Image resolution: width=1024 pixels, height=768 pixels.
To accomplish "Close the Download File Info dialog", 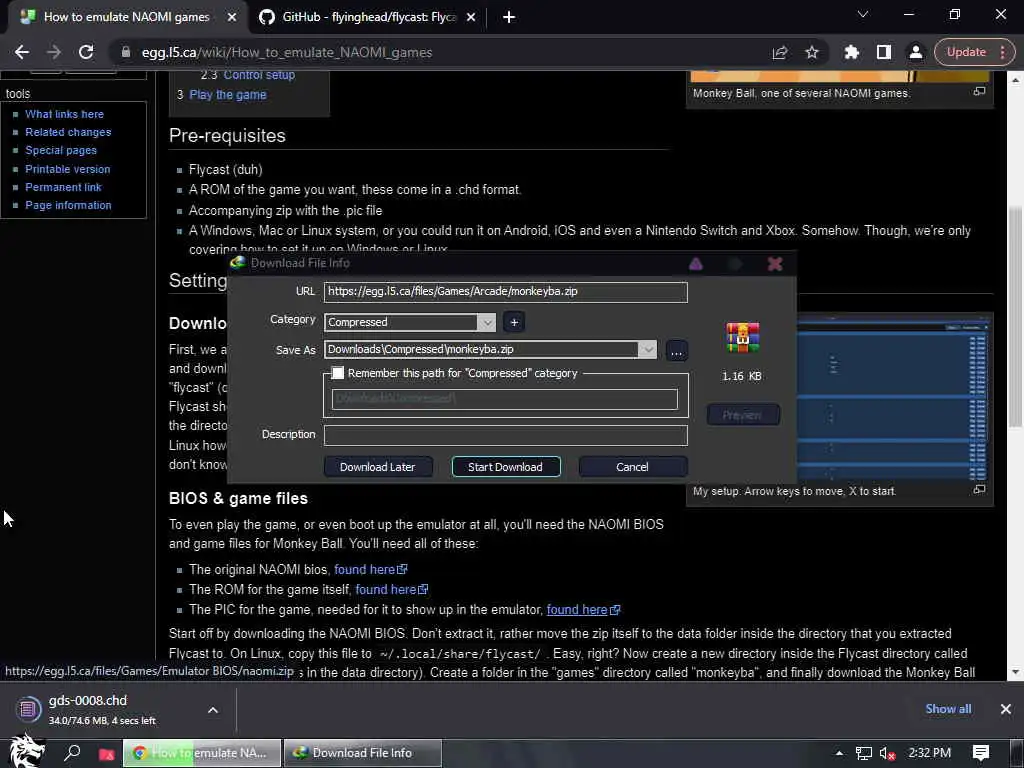I will [775, 264].
